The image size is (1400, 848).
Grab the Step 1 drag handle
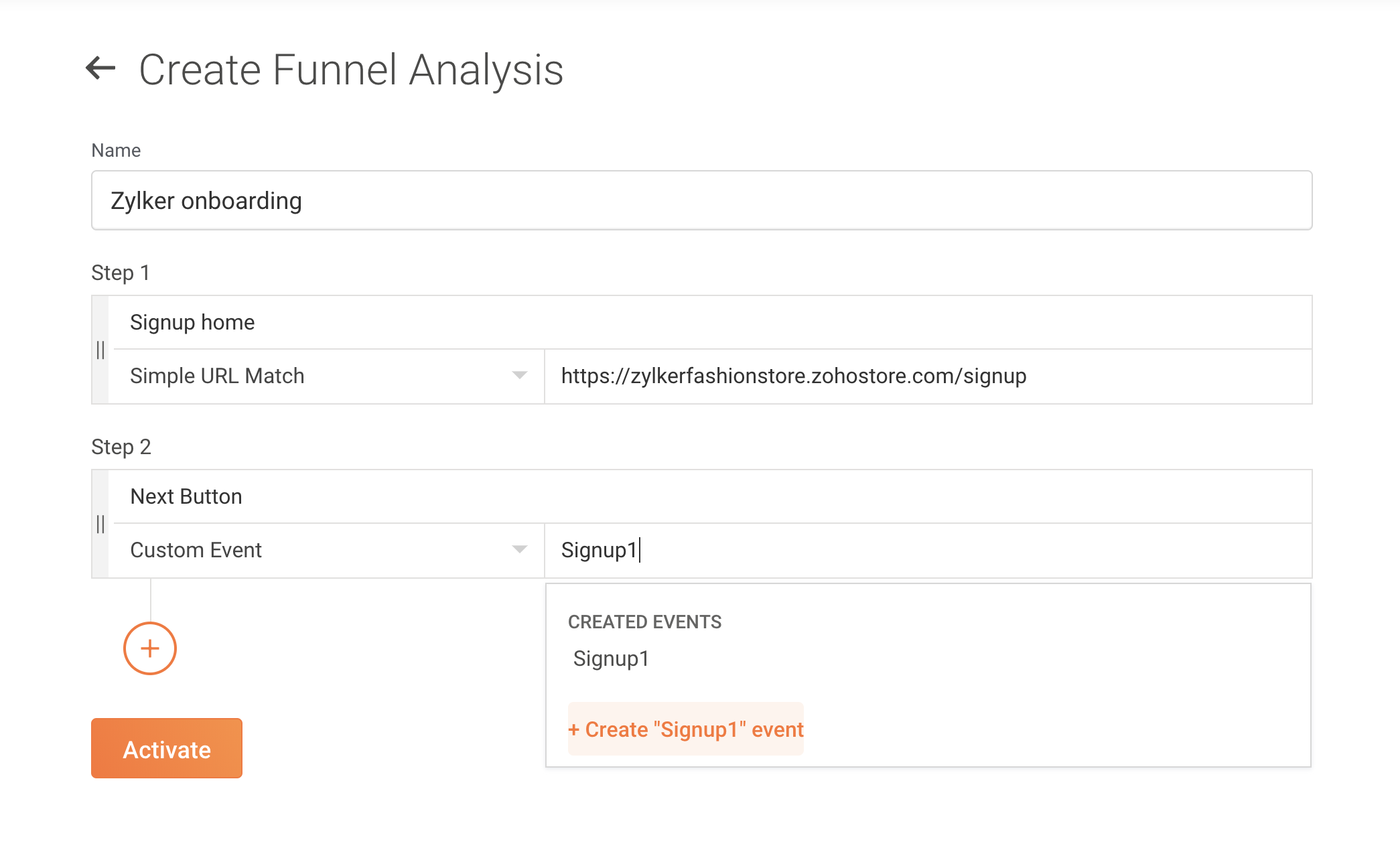100,350
